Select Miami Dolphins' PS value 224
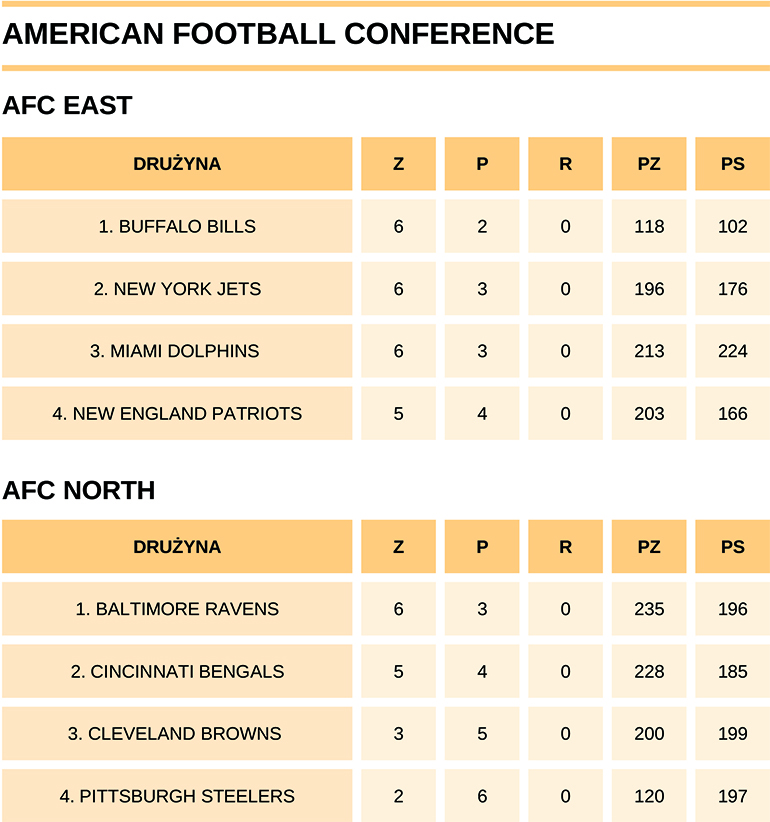This screenshot has width=770, height=822. [732, 351]
